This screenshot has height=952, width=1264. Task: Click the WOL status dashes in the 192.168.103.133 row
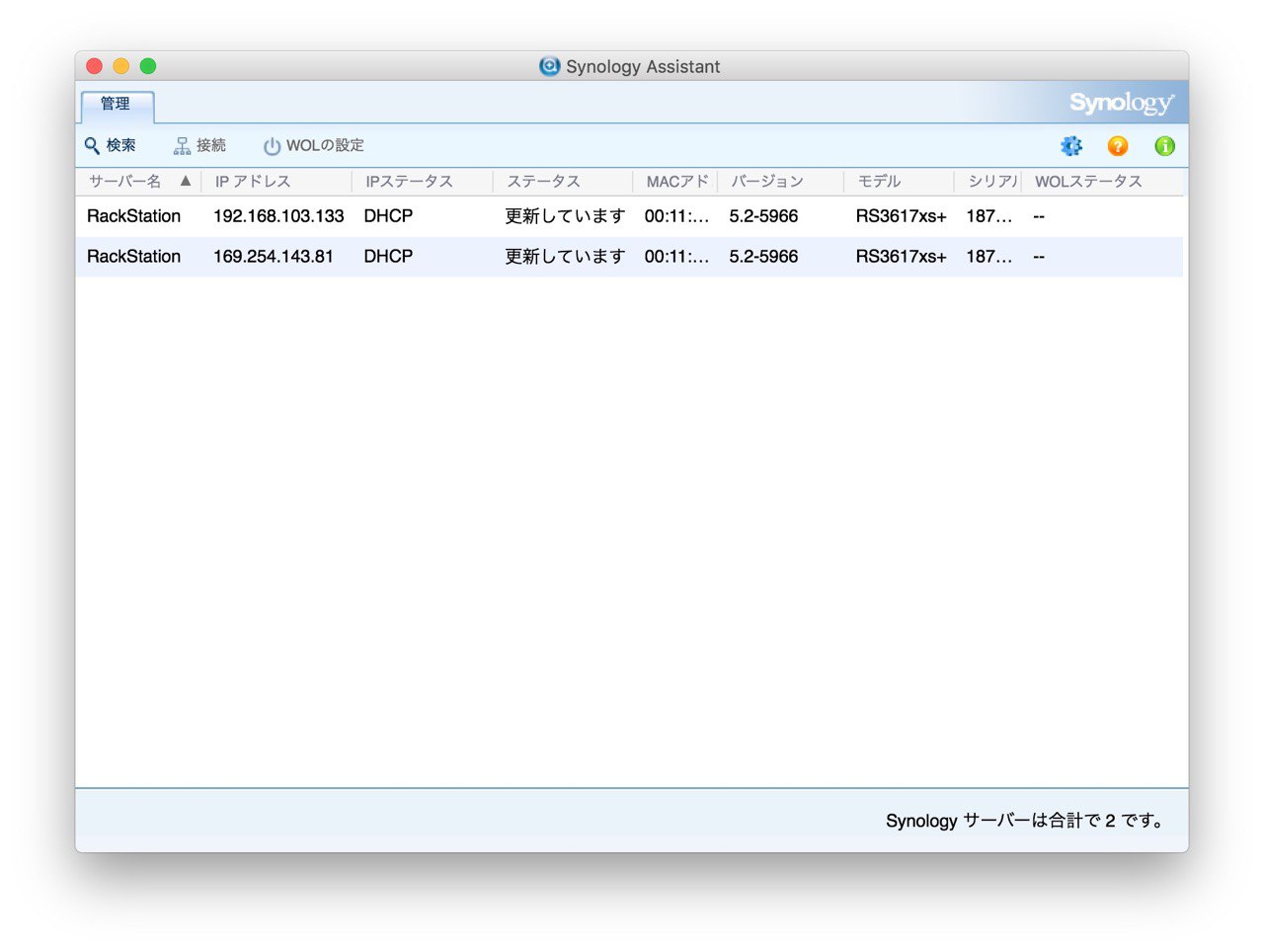pyautogui.click(x=1039, y=216)
